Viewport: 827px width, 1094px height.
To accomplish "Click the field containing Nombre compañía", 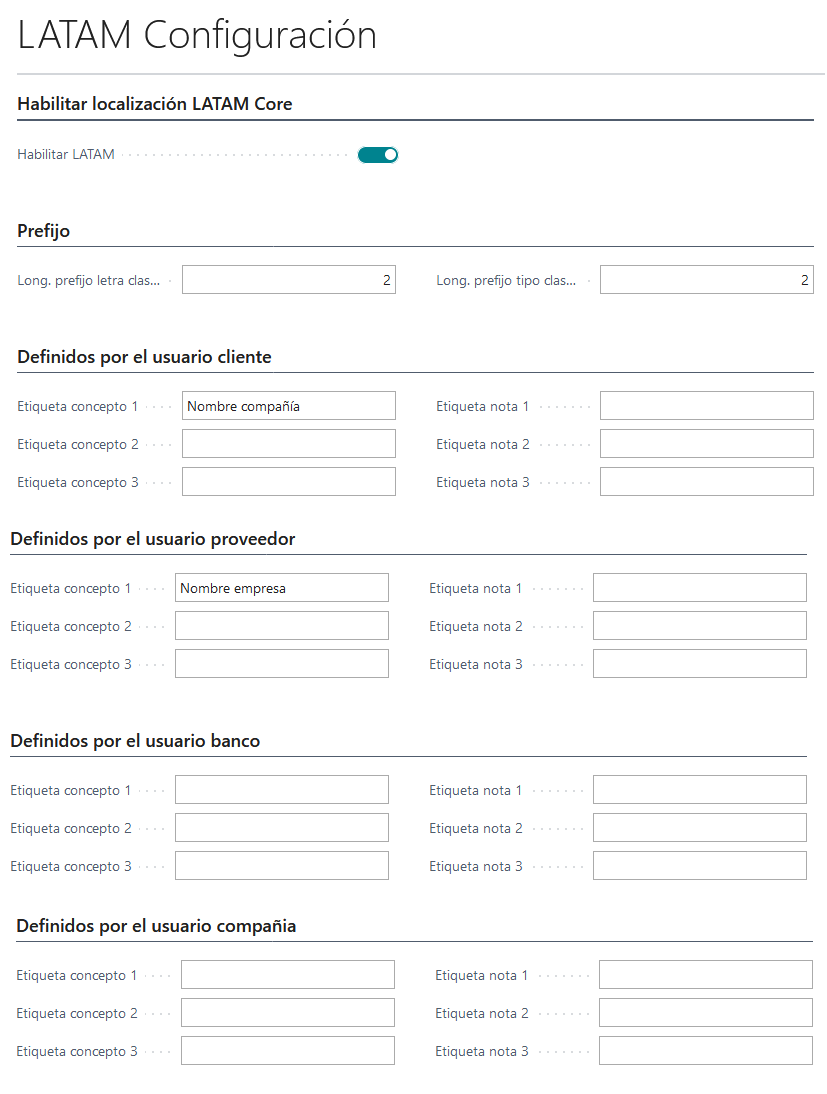I will 288,406.
